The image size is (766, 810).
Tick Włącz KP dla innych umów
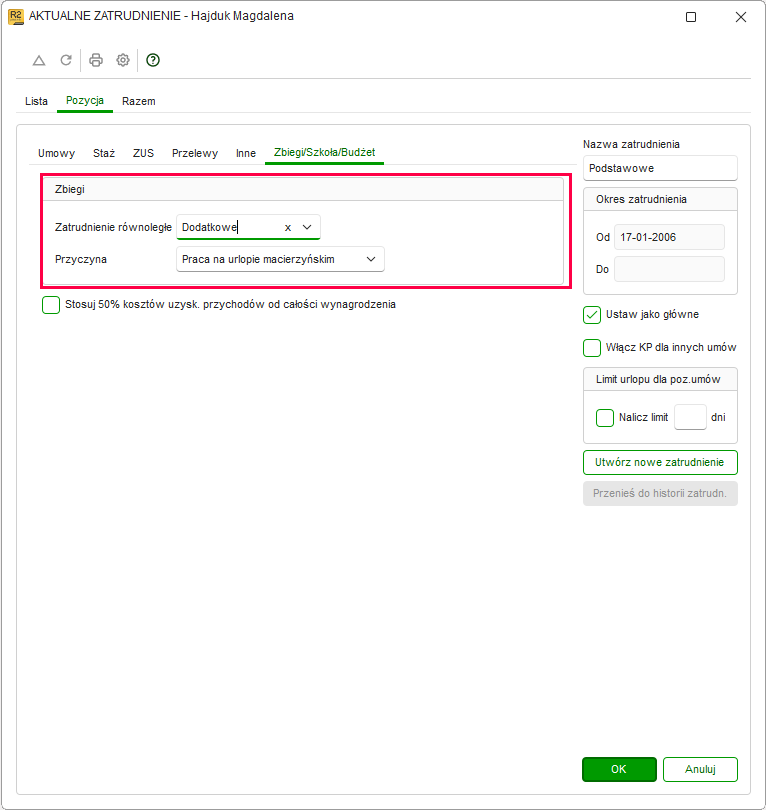click(592, 348)
